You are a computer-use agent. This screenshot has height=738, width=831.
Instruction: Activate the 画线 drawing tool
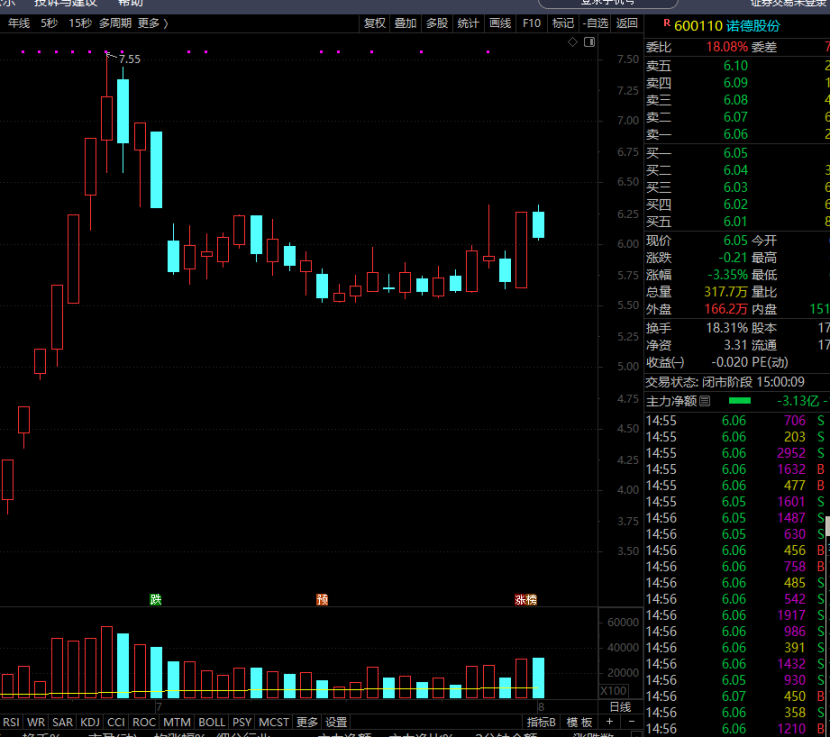500,23
